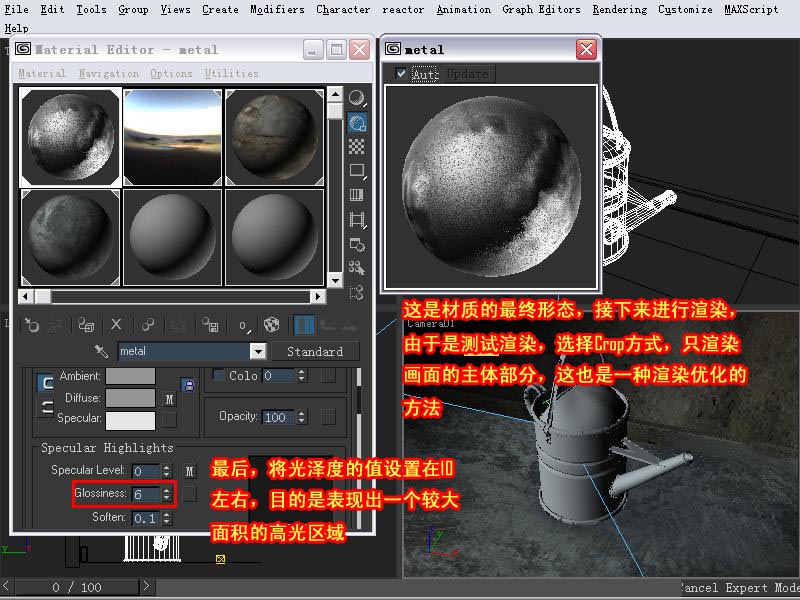Click Select by Material icon
The image size is (800, 600).
click(x=357, y=268)
